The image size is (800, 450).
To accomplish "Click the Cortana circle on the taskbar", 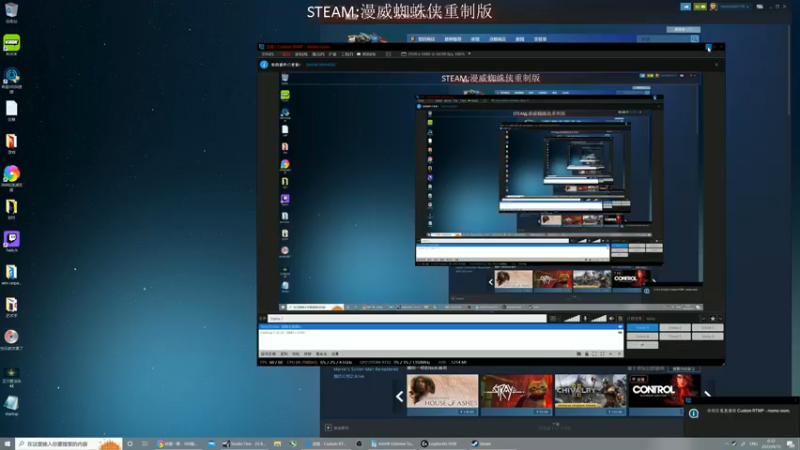I will tap(130, 444).
